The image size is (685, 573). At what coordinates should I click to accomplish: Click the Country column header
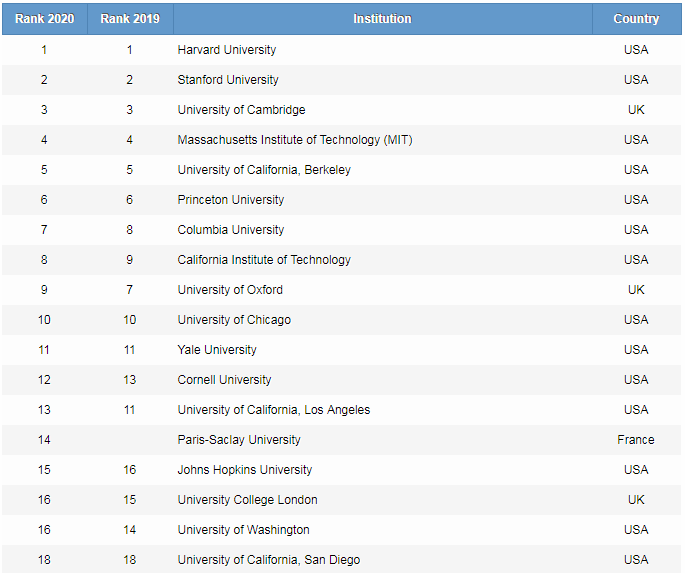636,19
